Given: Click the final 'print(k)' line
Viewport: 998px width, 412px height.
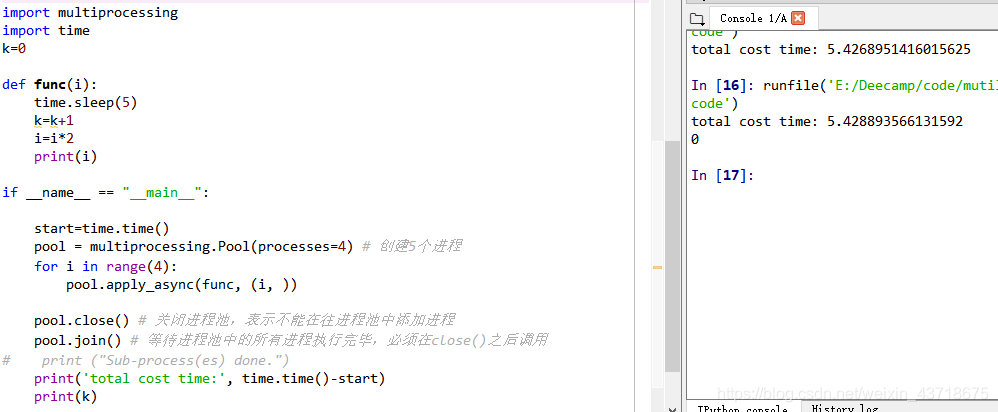Looking at the screenshot, I should 66,397.
